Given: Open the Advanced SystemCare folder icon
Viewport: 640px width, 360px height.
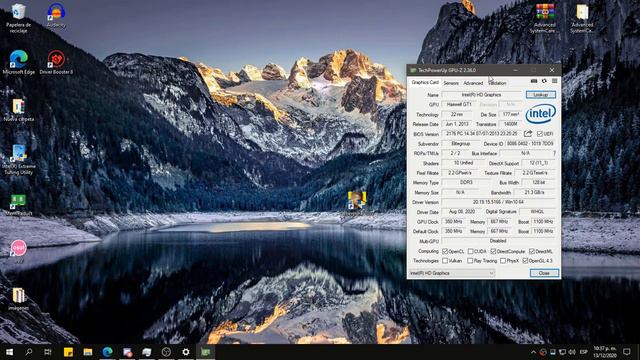Looking at the screenshot, I should (582, 18).
